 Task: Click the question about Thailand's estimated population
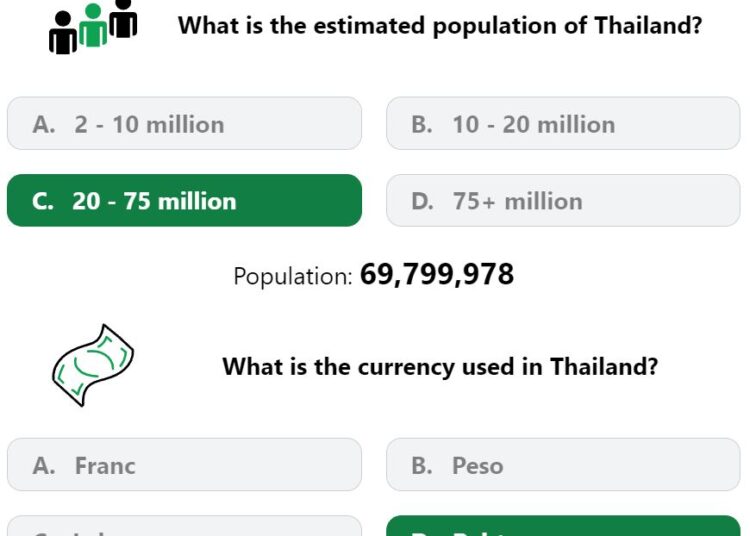tap(440, 25)
